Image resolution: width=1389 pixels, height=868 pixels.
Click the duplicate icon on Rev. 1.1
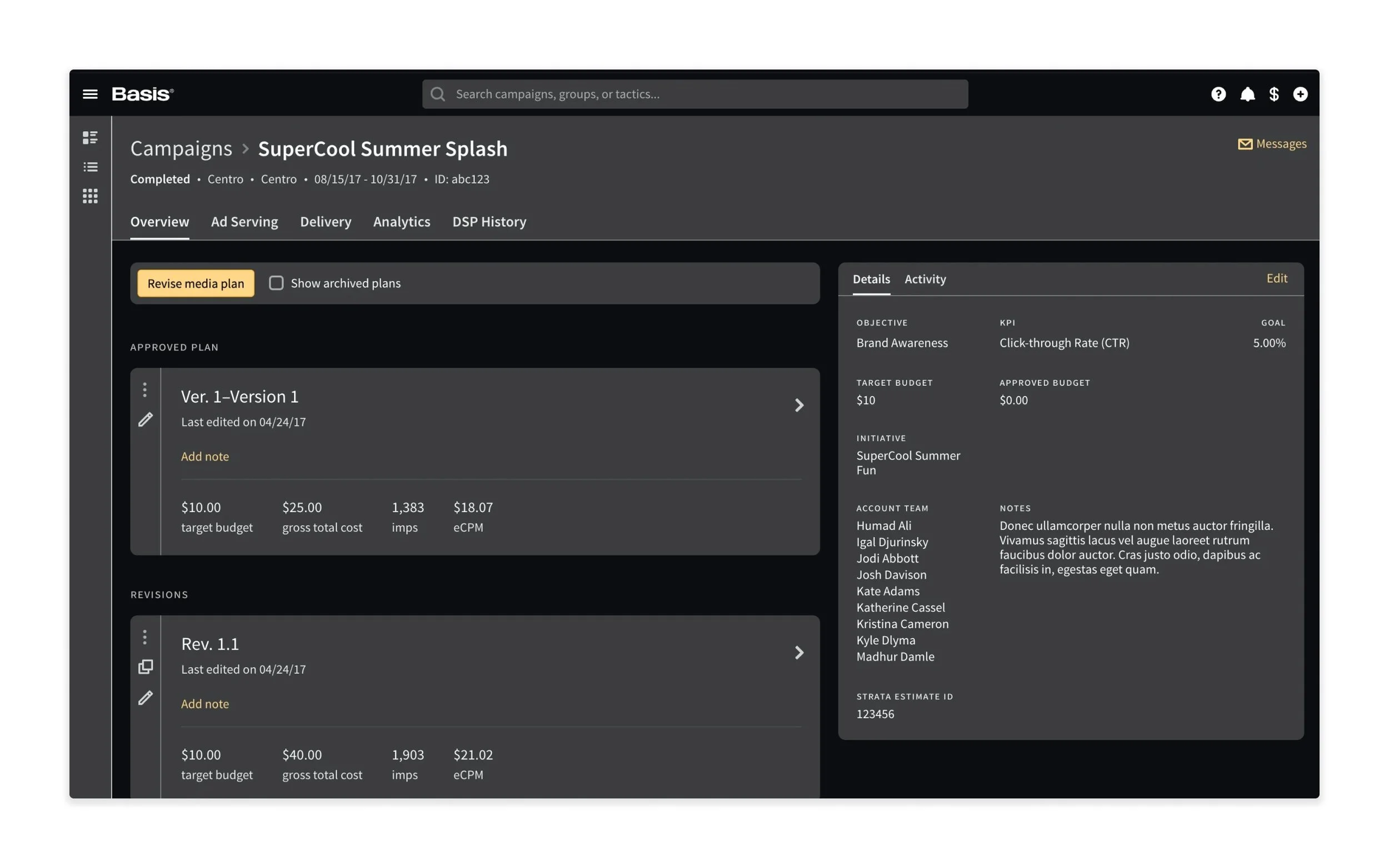(145, 666)
